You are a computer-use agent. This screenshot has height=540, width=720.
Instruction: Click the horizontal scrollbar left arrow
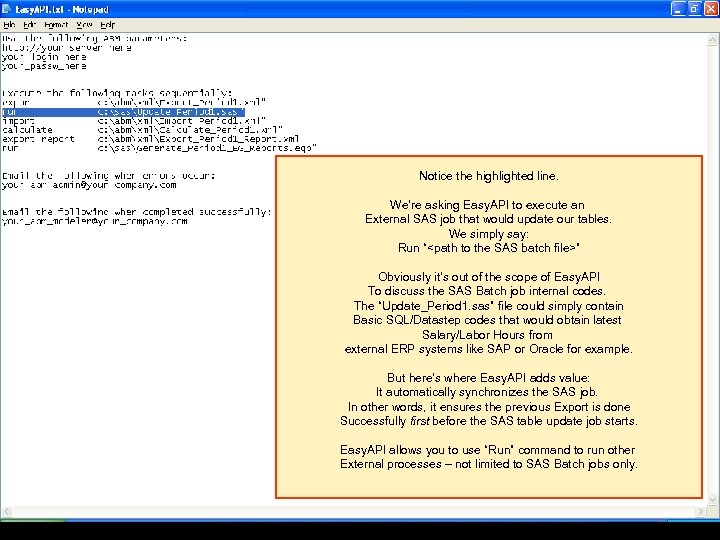6,512
